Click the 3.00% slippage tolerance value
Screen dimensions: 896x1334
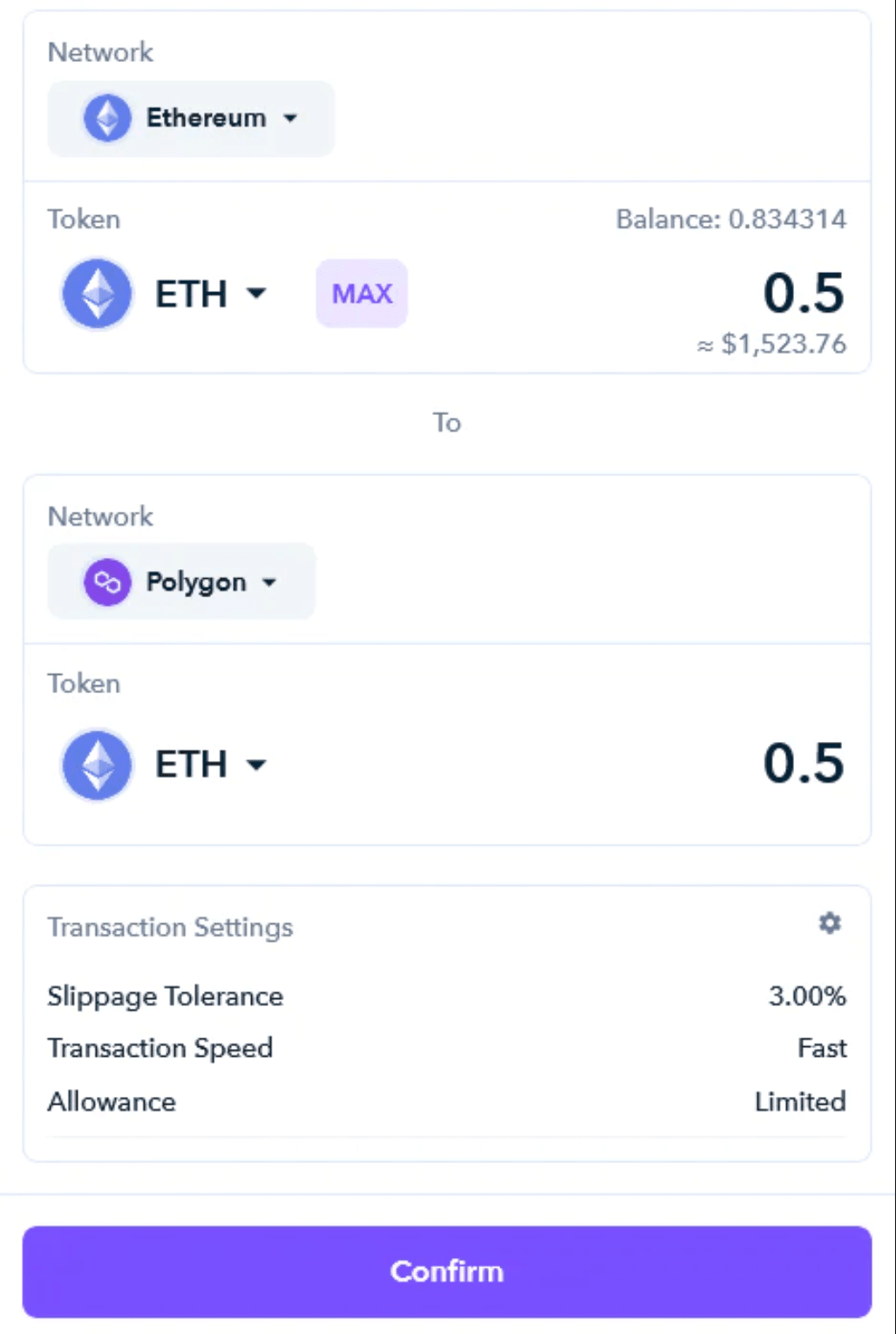(807, 996)
